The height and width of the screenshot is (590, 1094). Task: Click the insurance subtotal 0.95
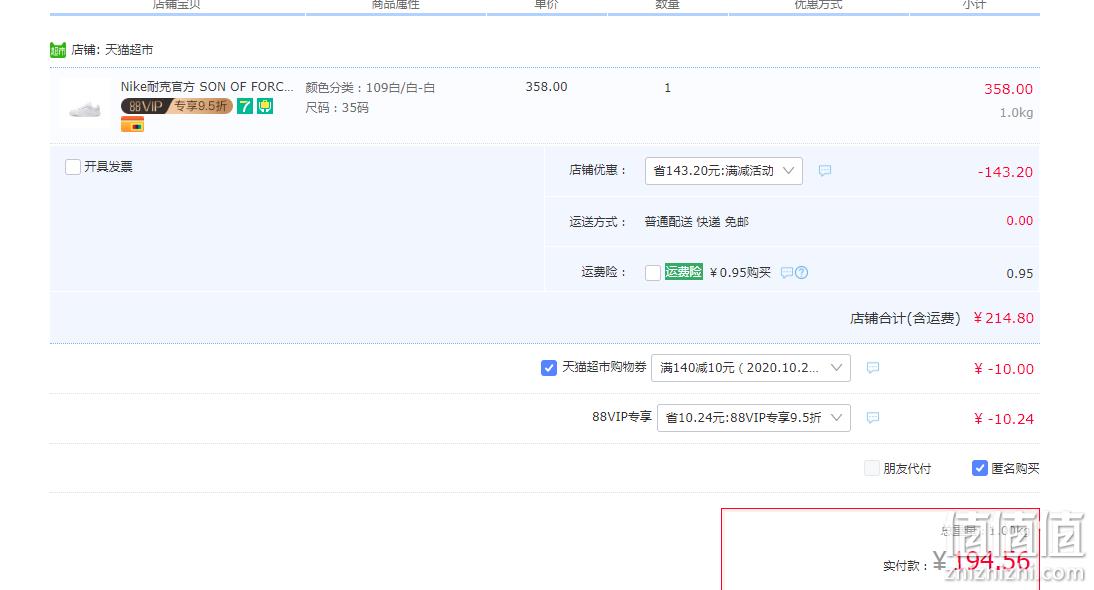pyautogui.click(x=1019, y=273)
